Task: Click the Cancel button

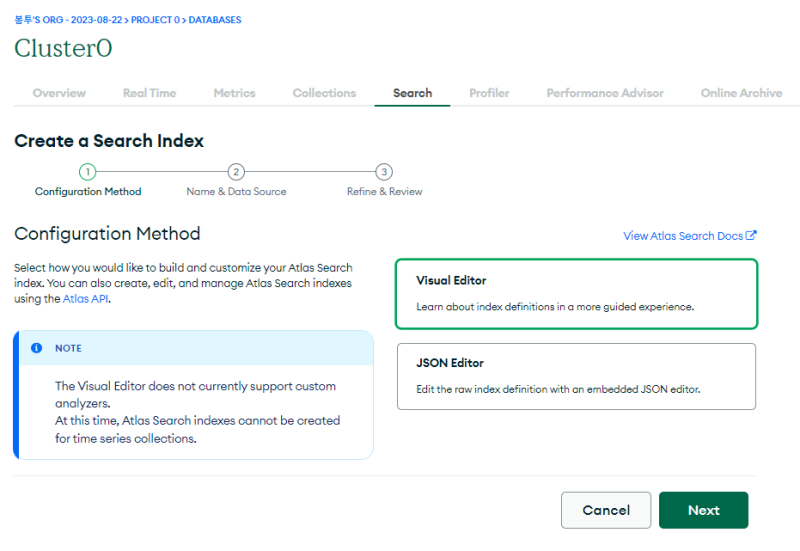Action: click(606, 510)
